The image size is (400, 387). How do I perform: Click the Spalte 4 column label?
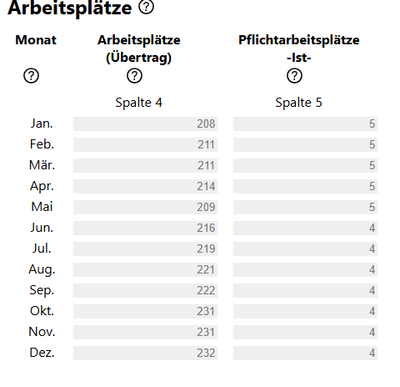(x=139, y=102)
